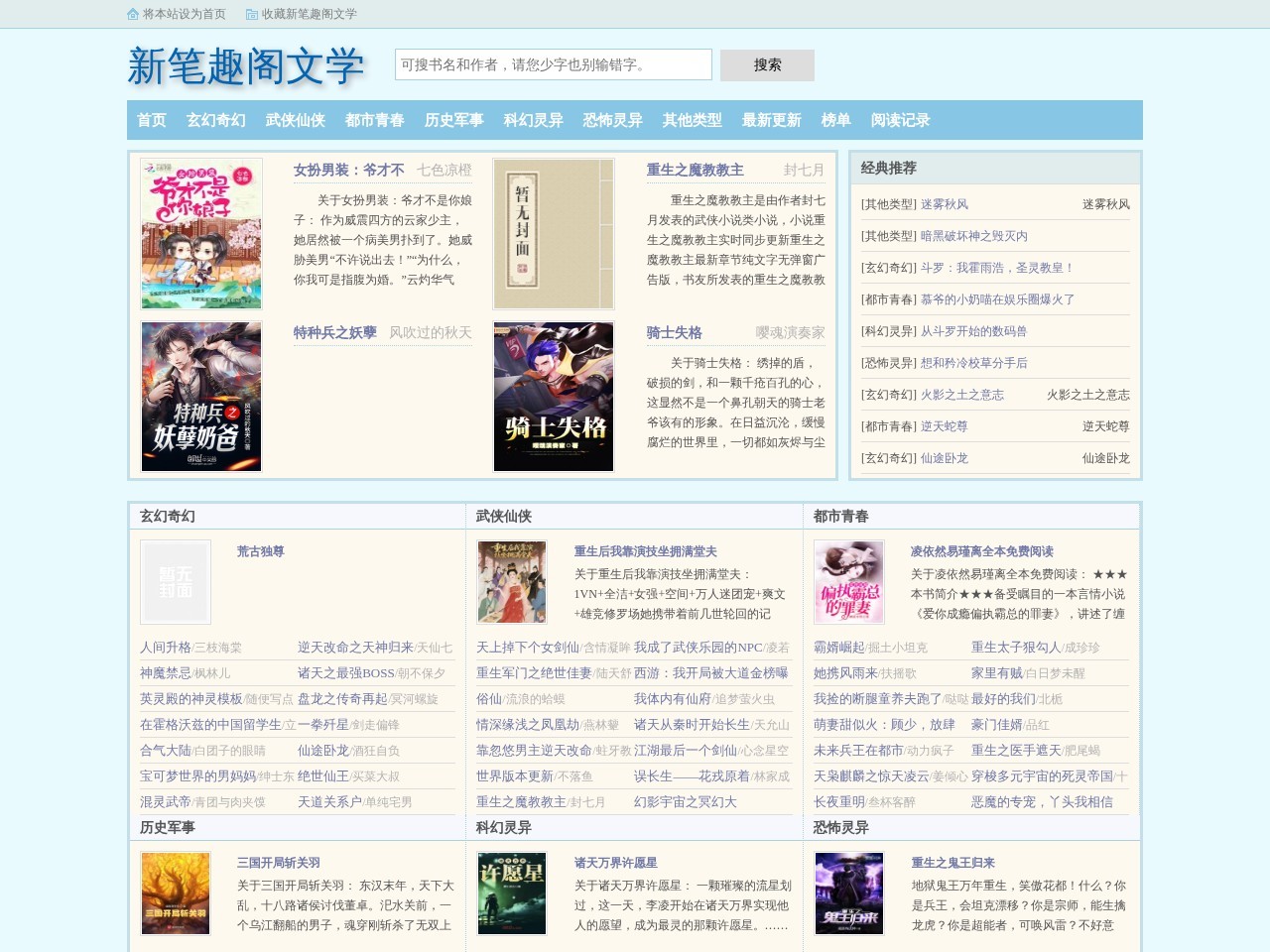This screenshot has width=1270, height=952.
Task: Open 长夜重明 book link
Action: pyautogui.click(x=839, y=802)
